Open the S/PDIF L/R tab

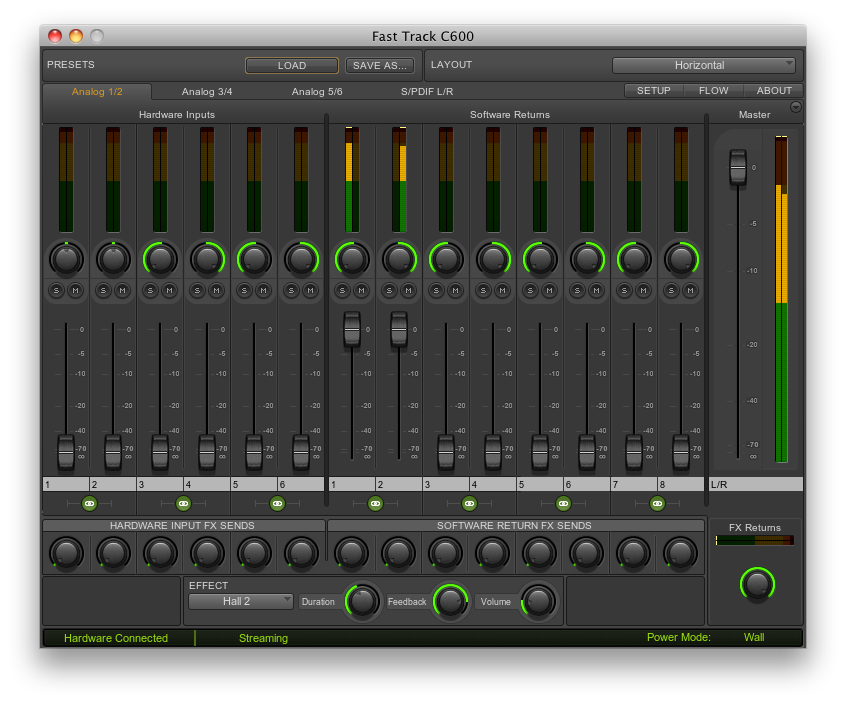(x=427, y=92)
